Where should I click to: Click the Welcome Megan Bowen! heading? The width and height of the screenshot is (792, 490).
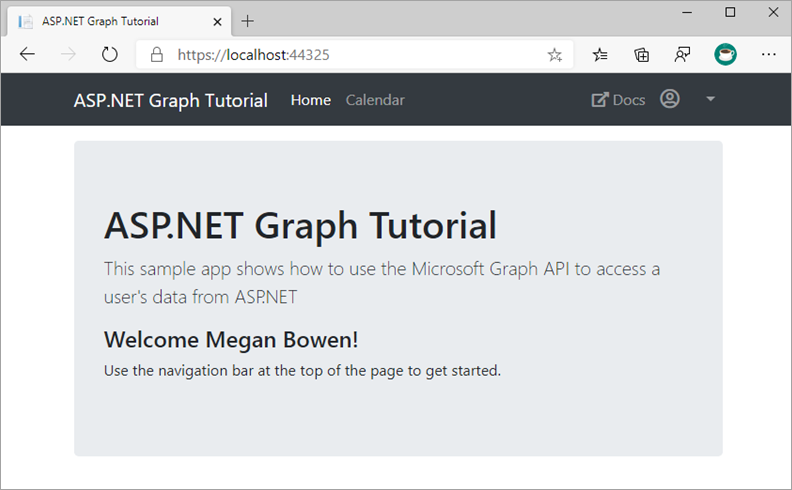[x=231, y=340]
